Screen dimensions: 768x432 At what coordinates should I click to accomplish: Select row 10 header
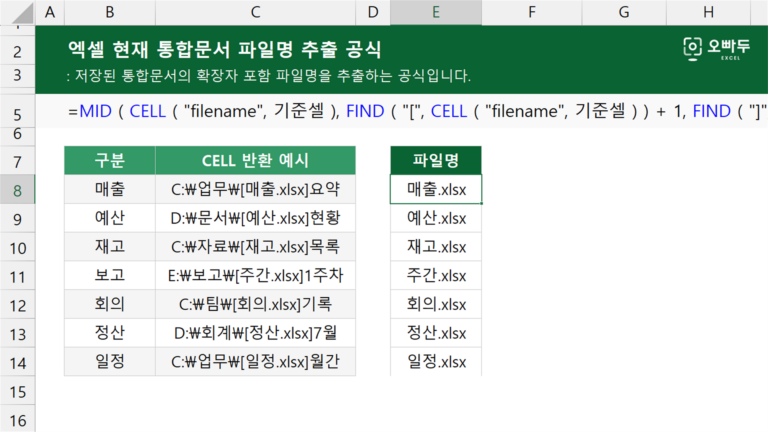click(x=18, y=247)
